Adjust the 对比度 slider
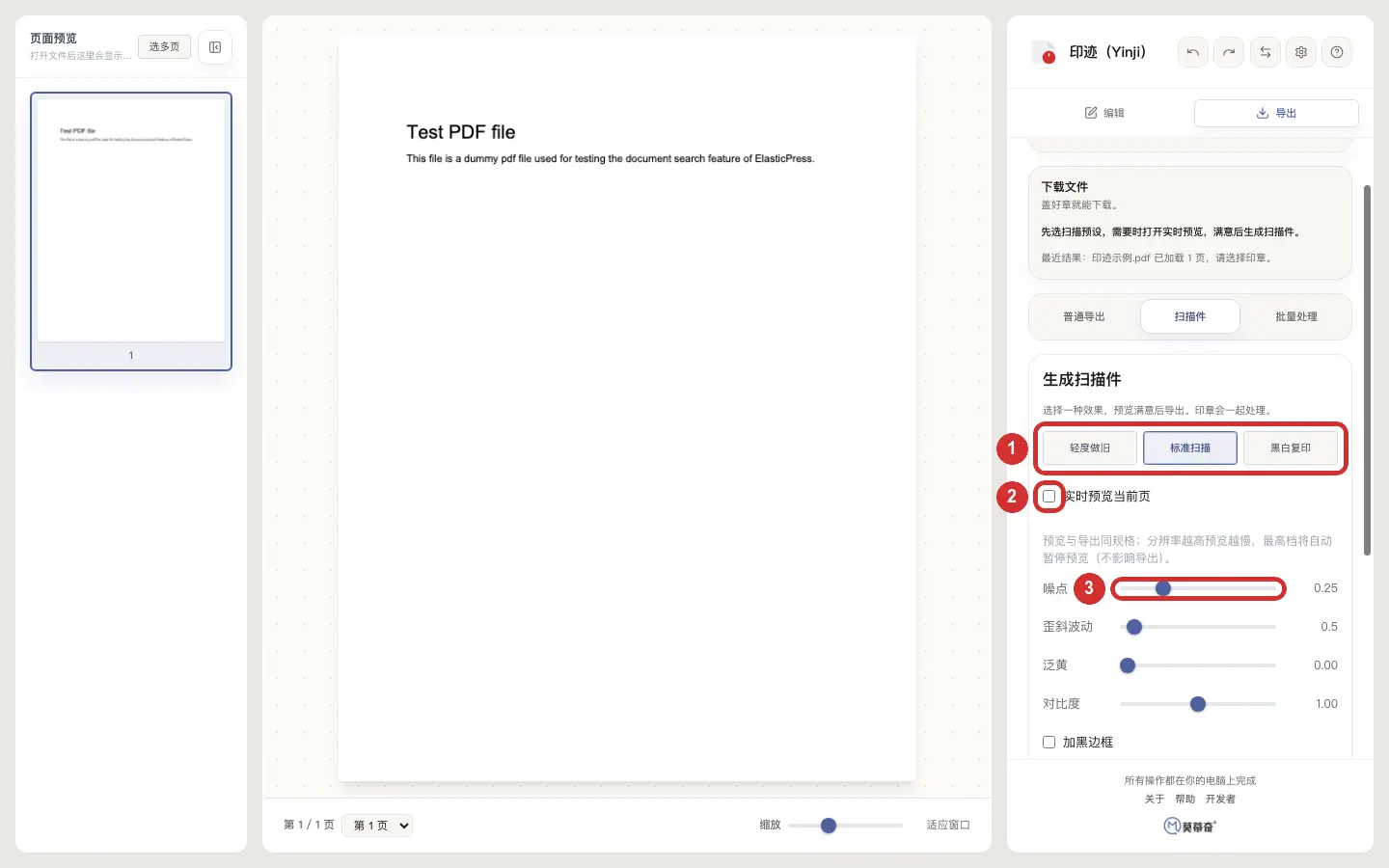Viewport: 1389px width, 868px height. tap(1198, 704)
